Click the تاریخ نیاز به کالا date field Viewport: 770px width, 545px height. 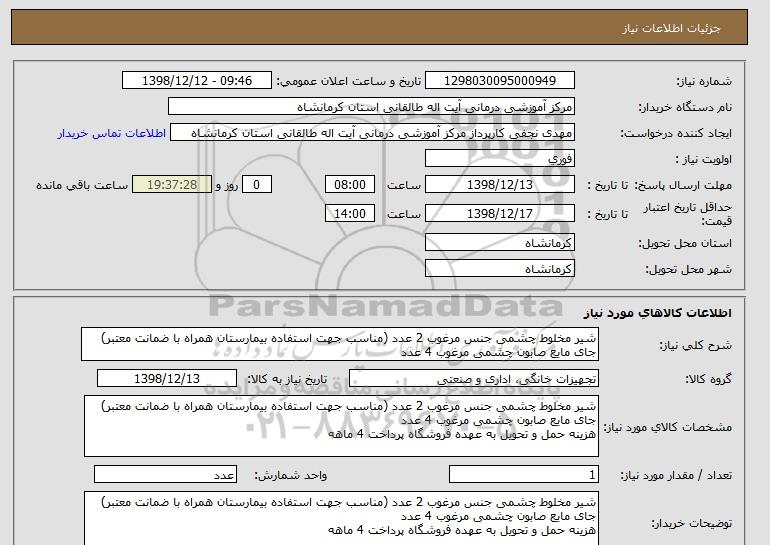[x=167, y=379]
